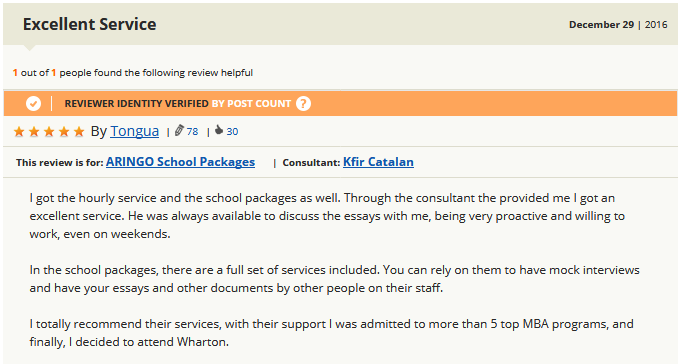Click the December 29 2016 date
The image size is (682, 364).
coord(618,25)
